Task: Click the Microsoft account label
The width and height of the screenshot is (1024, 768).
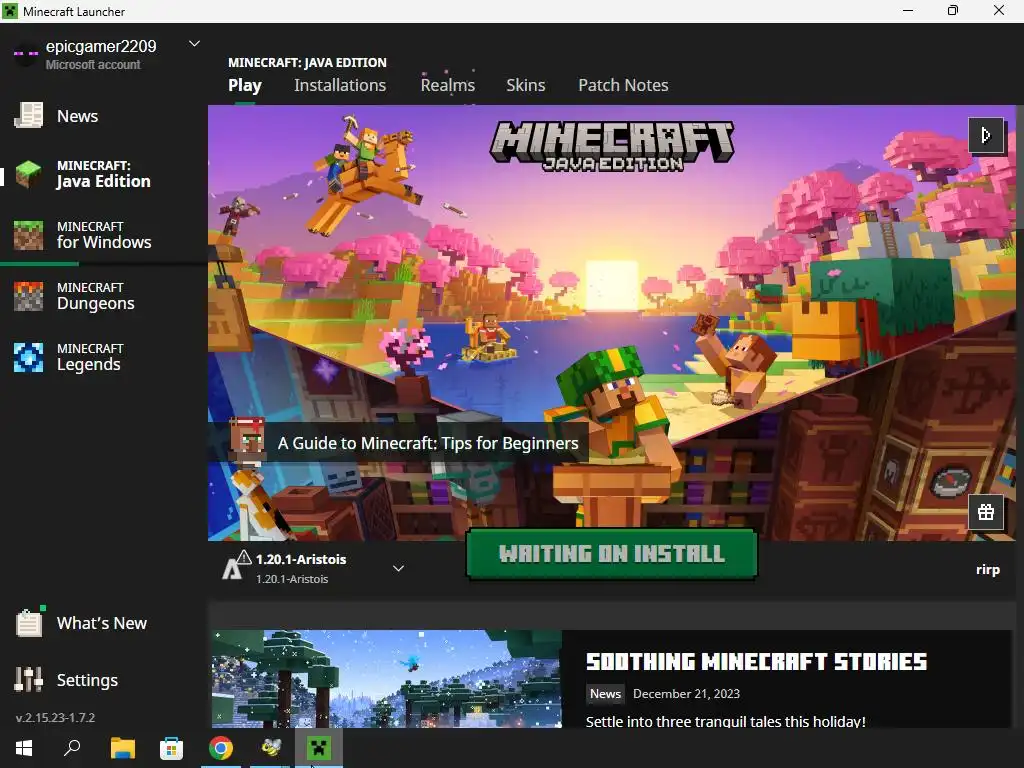Action: click(93, 65)
